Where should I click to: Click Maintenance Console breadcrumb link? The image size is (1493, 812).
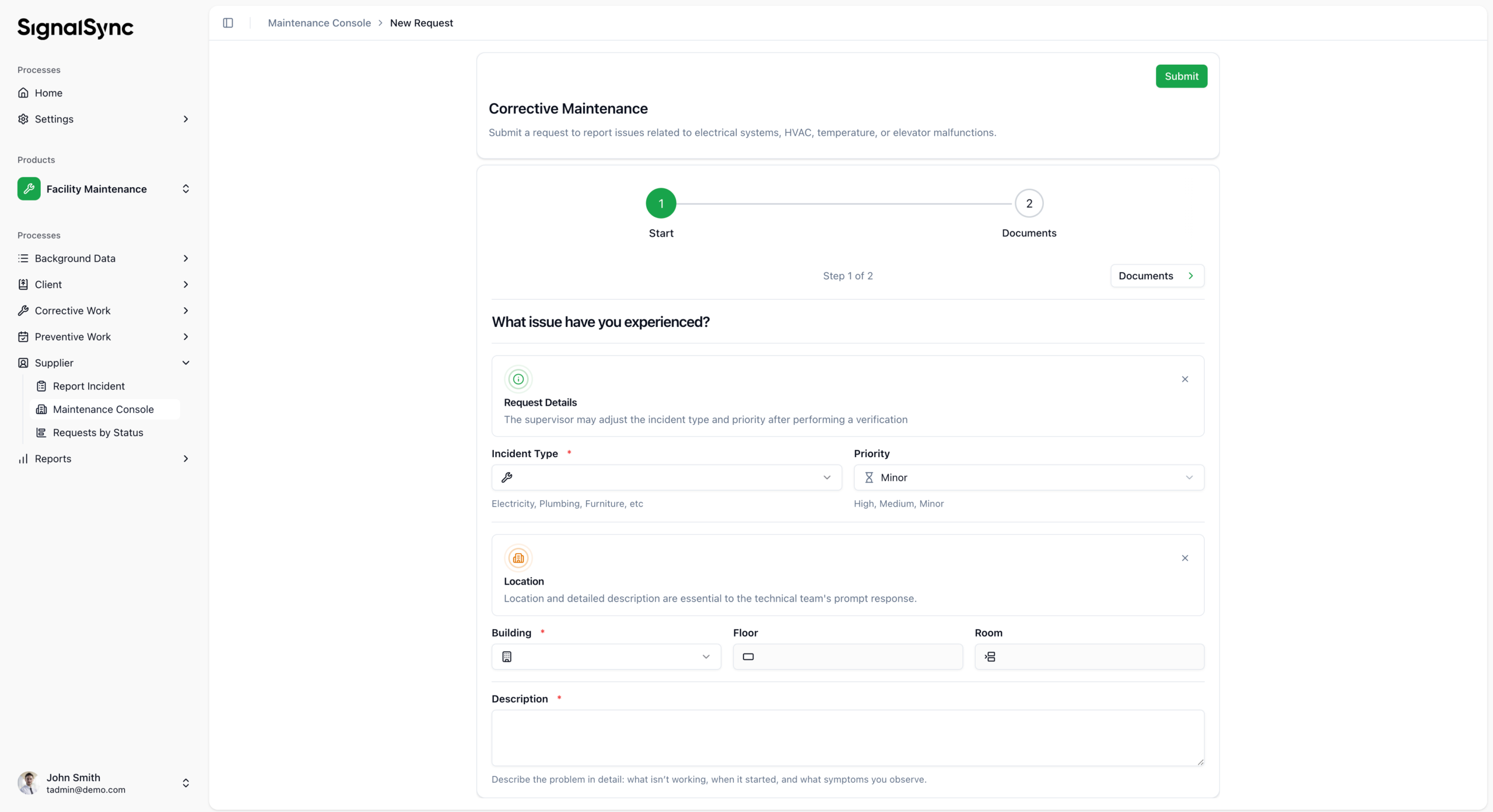(x=319, y=23)
